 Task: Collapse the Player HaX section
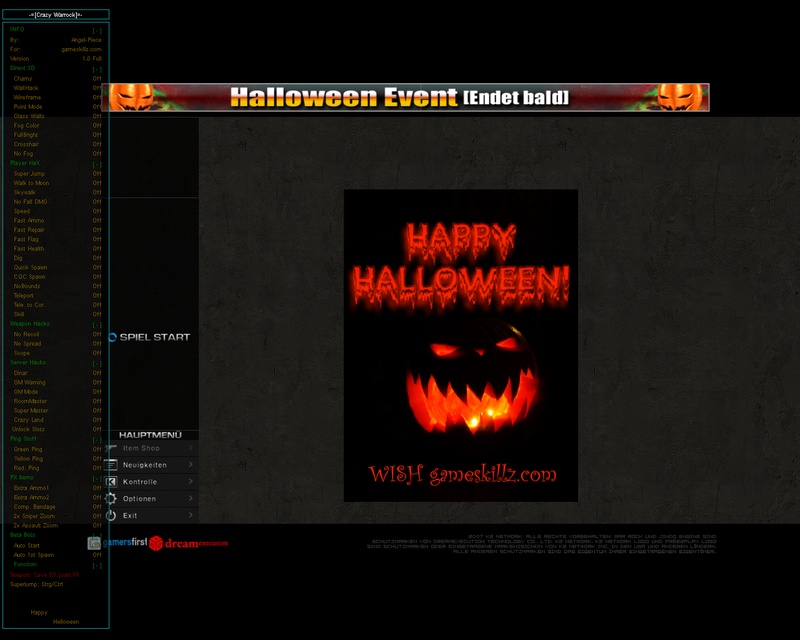(97, 164)
